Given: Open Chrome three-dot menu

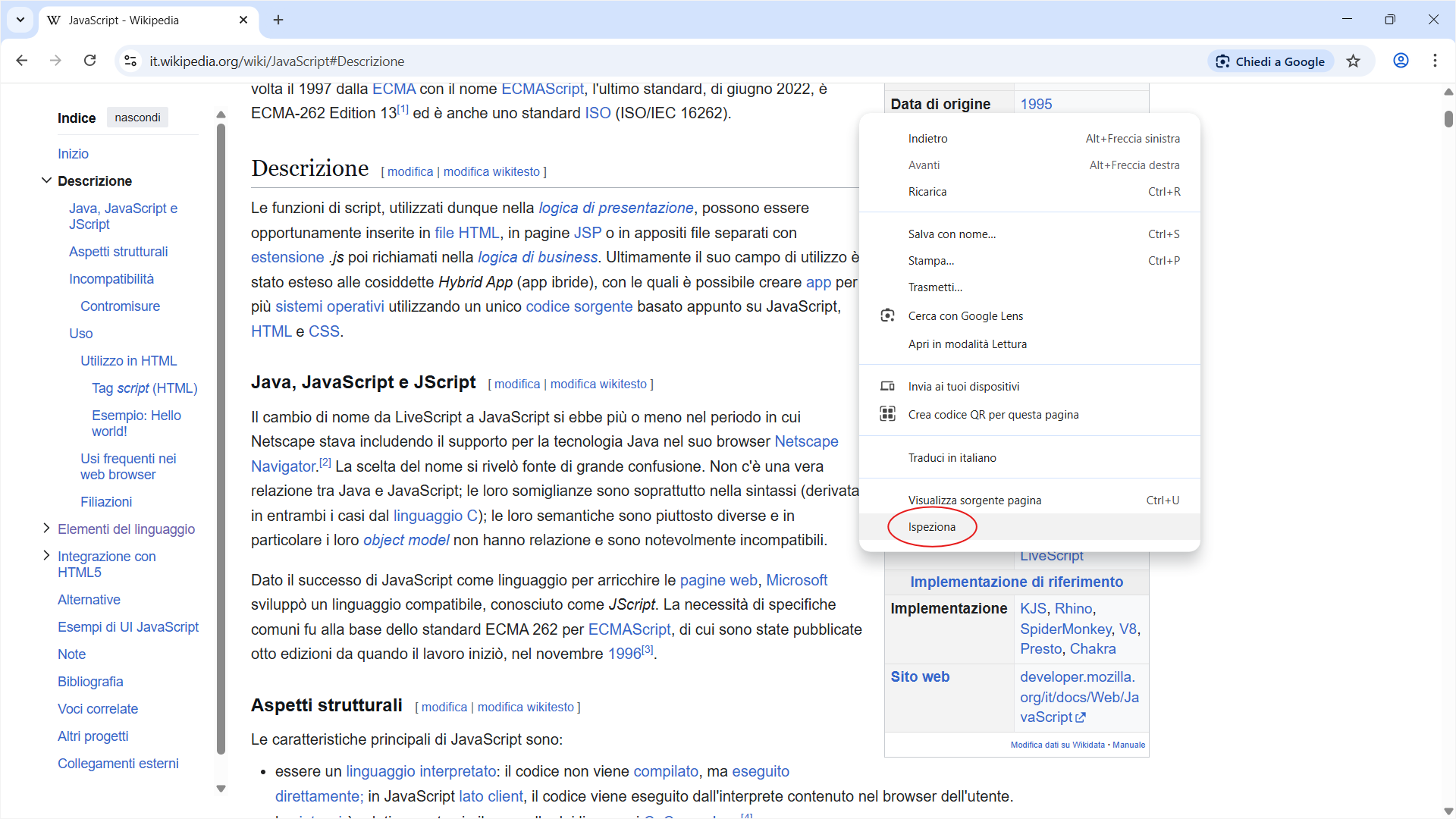Looking at the screenshot, I should (x=1435, y=61).
